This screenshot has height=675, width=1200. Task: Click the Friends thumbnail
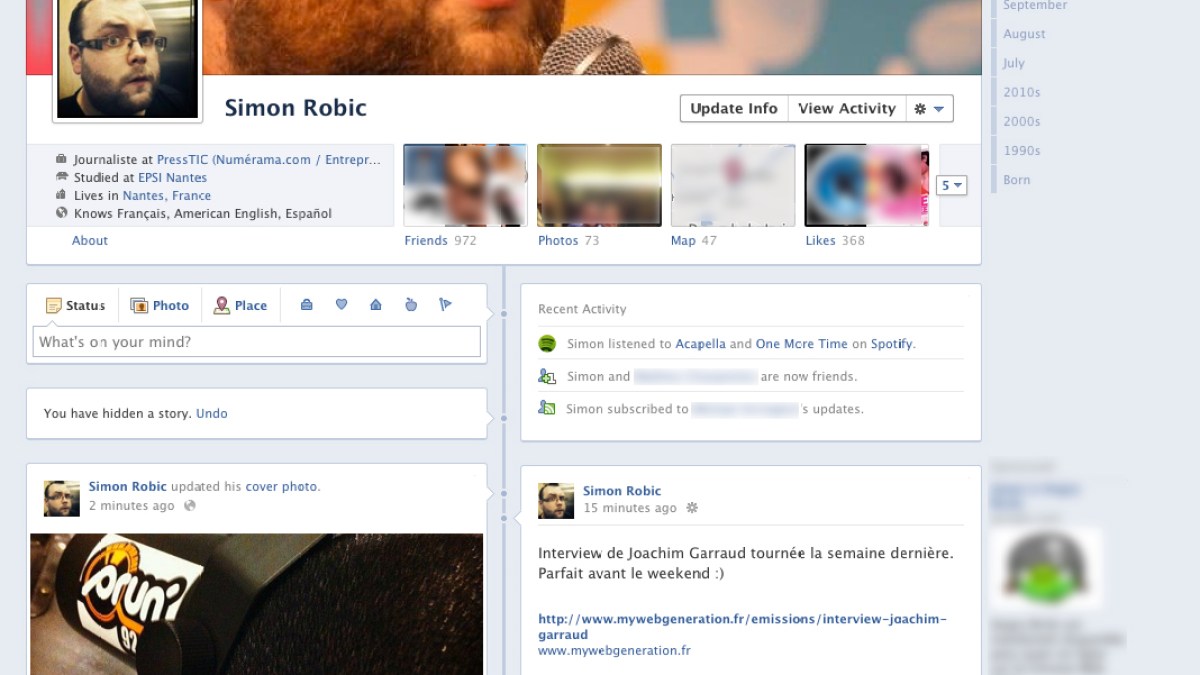pyautogui.click(x=465, y=185)
